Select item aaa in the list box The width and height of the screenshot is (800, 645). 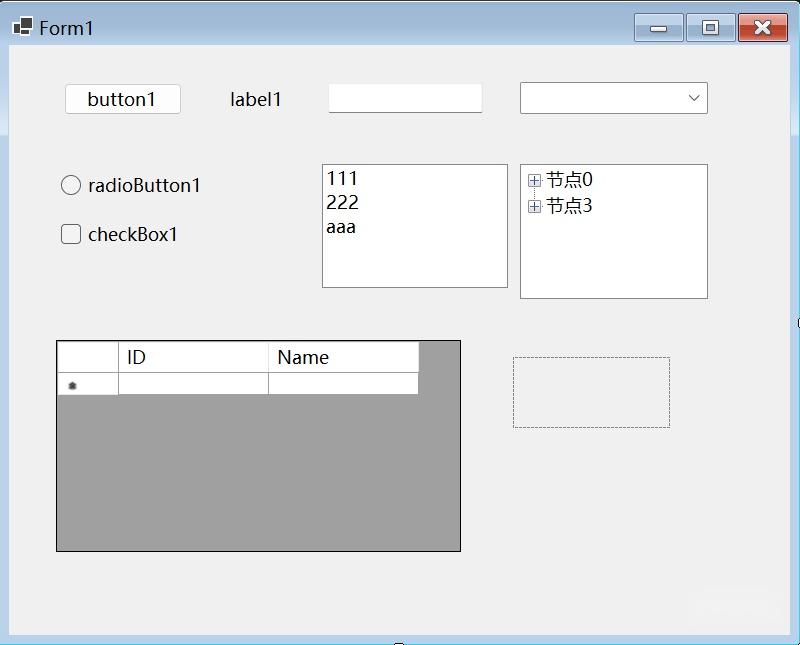coord(341,227)
